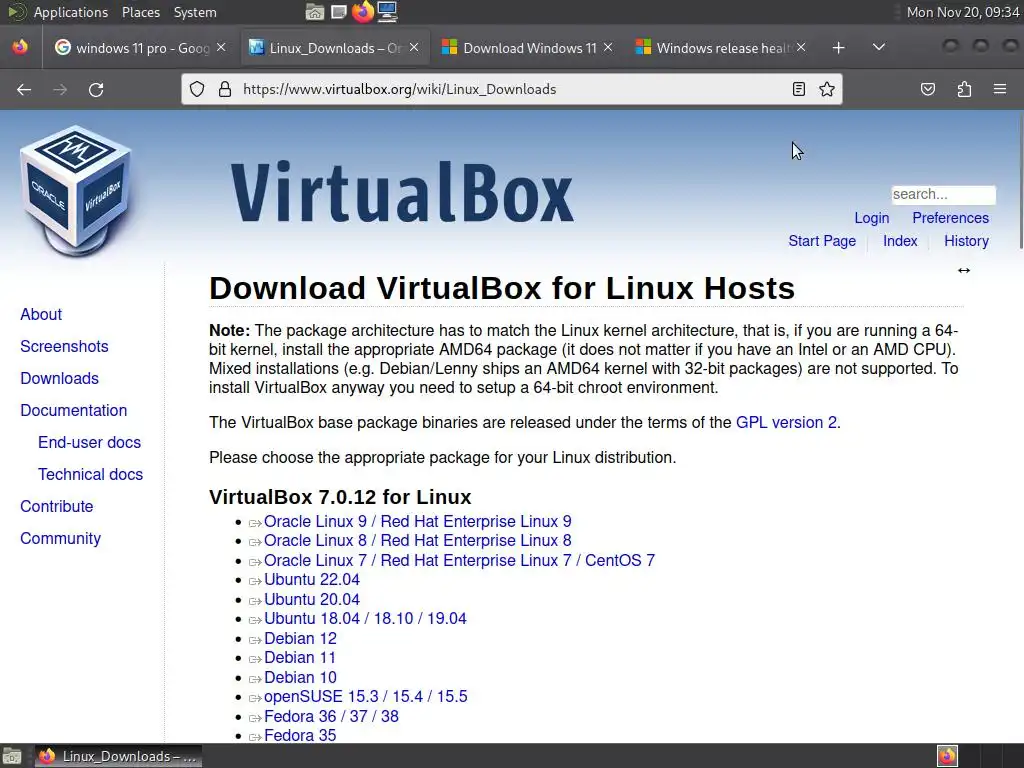Viewport: 1024px width, 768px height.
Task: Open a new tab with plus button
Action: tap(839, 48)
